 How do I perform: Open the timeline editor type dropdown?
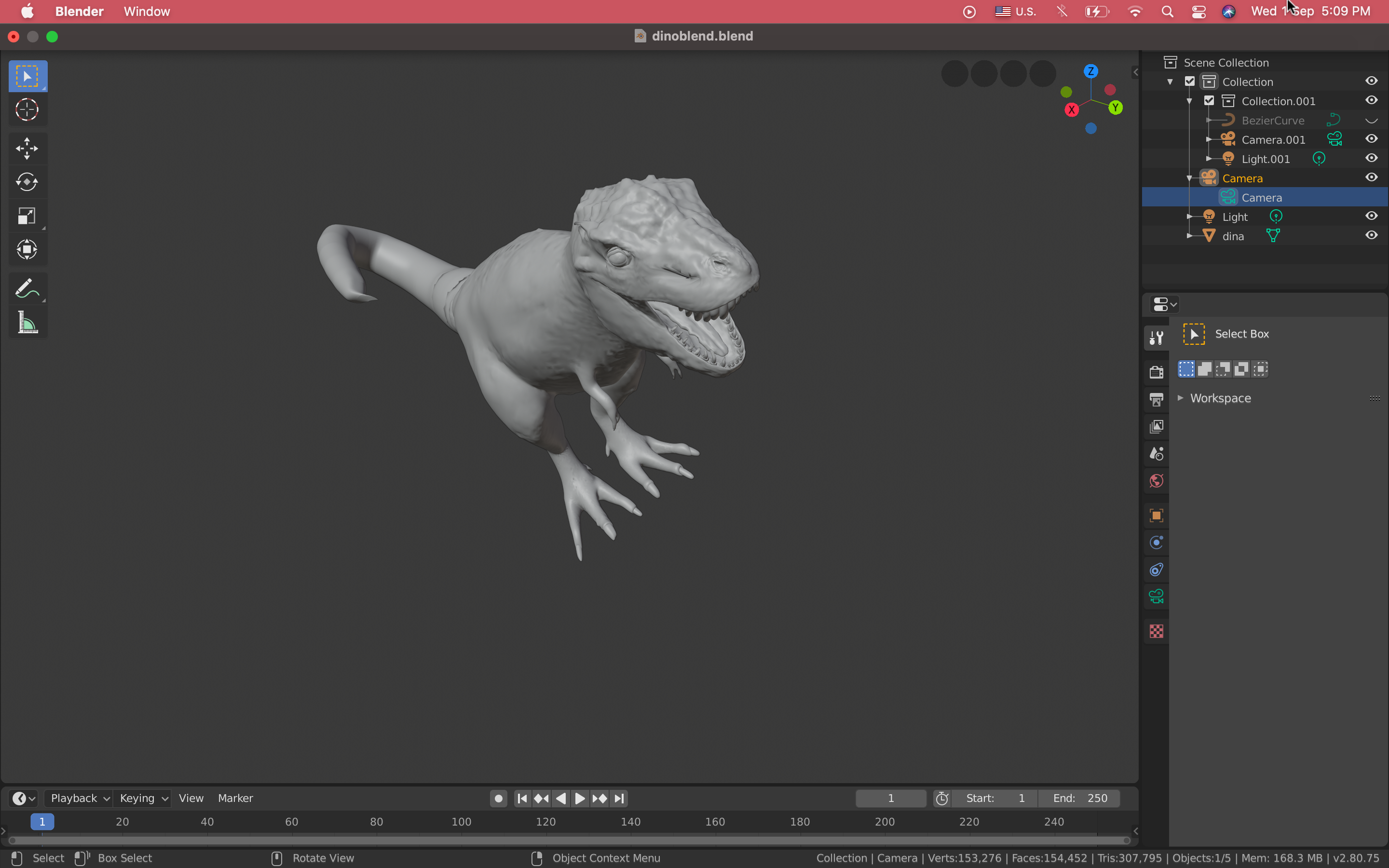pos(24,798)
